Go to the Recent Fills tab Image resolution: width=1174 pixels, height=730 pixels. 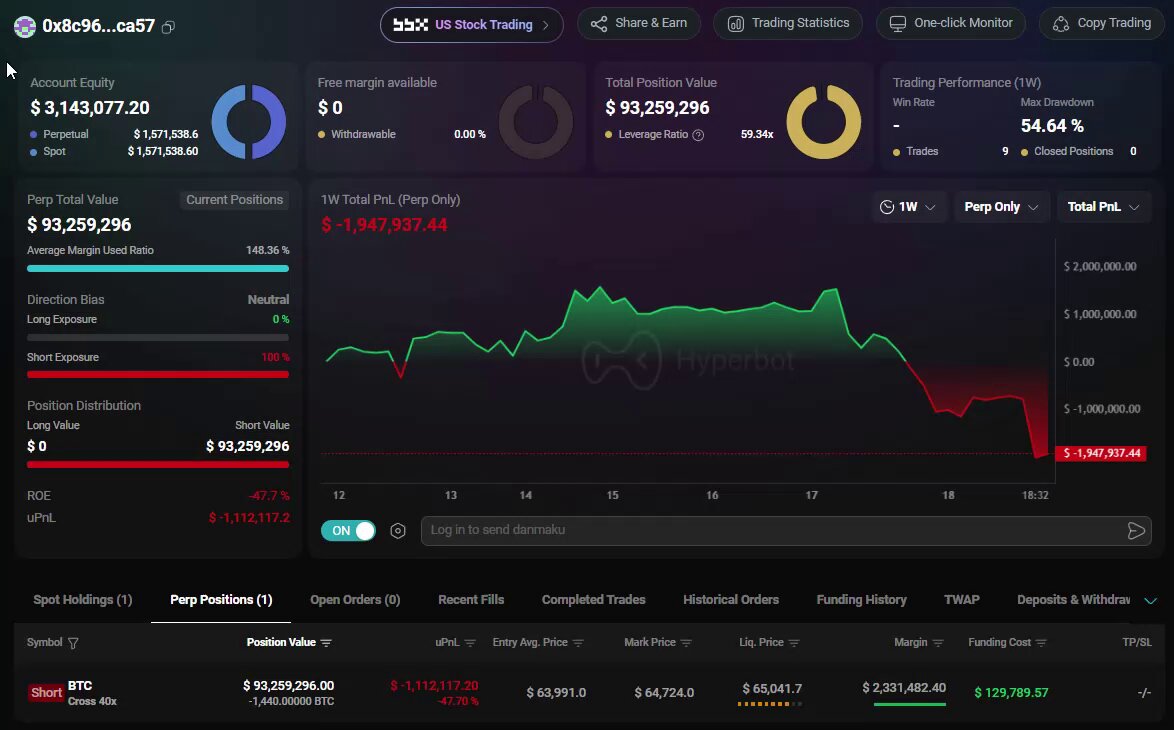point(471,600)
